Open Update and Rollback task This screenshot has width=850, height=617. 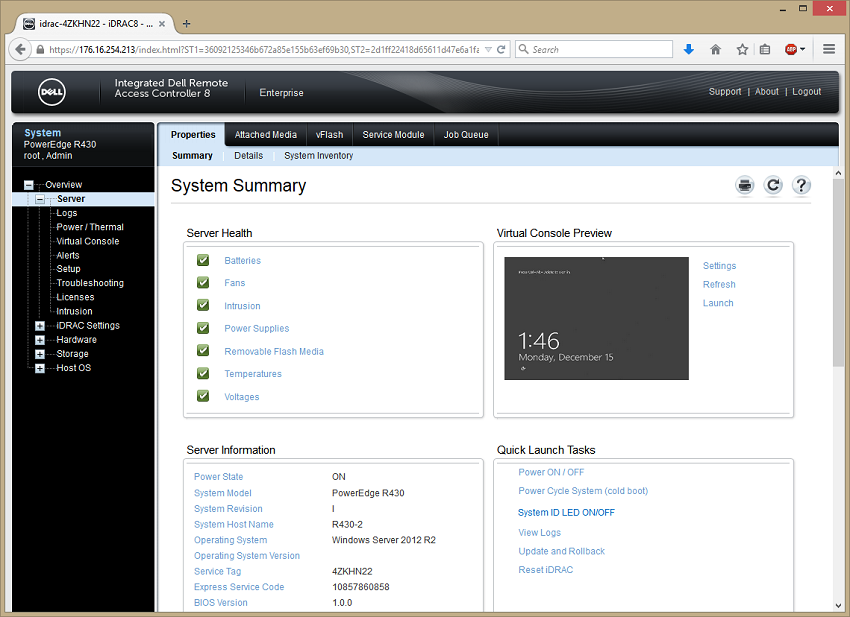pyautogui.click(x=562, y=551)
